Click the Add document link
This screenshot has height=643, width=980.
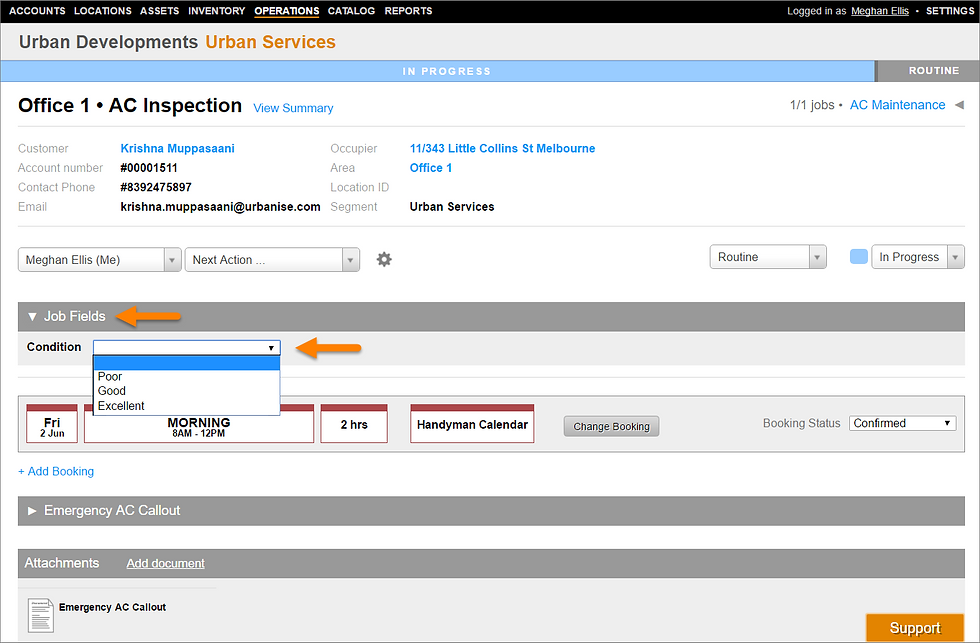pos(166,563)
